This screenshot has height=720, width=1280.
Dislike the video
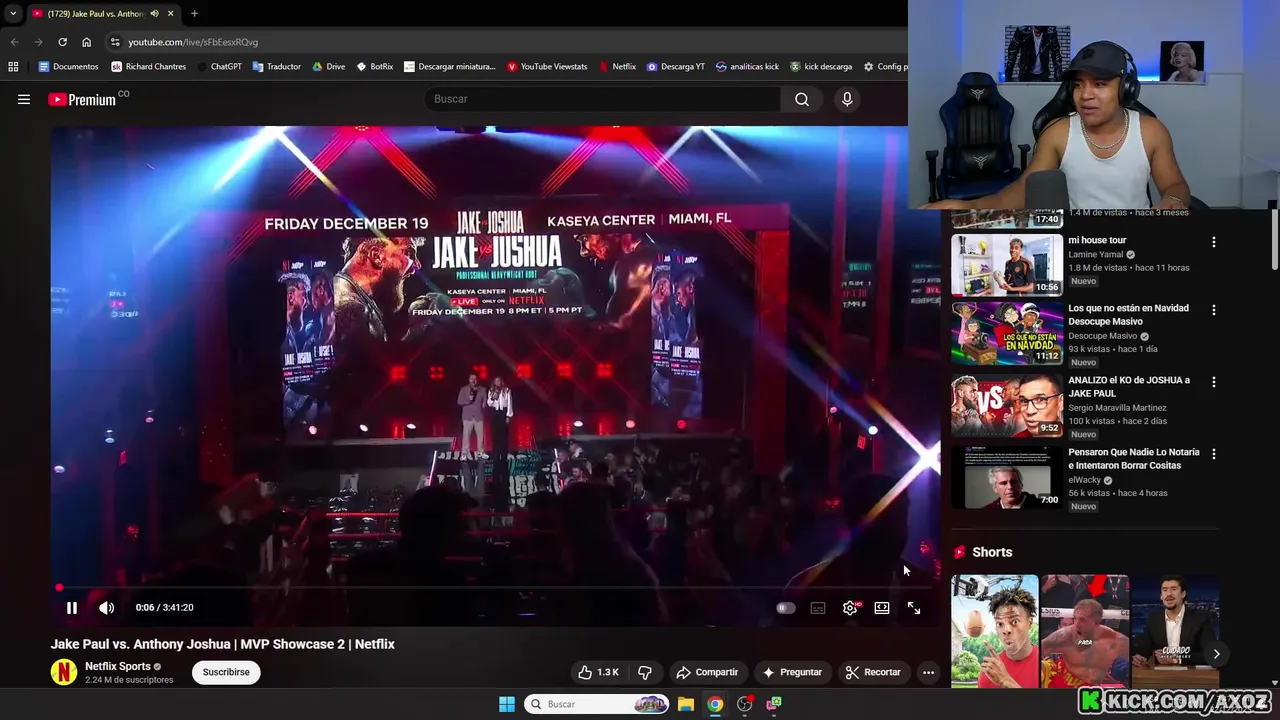coord(645,672)
